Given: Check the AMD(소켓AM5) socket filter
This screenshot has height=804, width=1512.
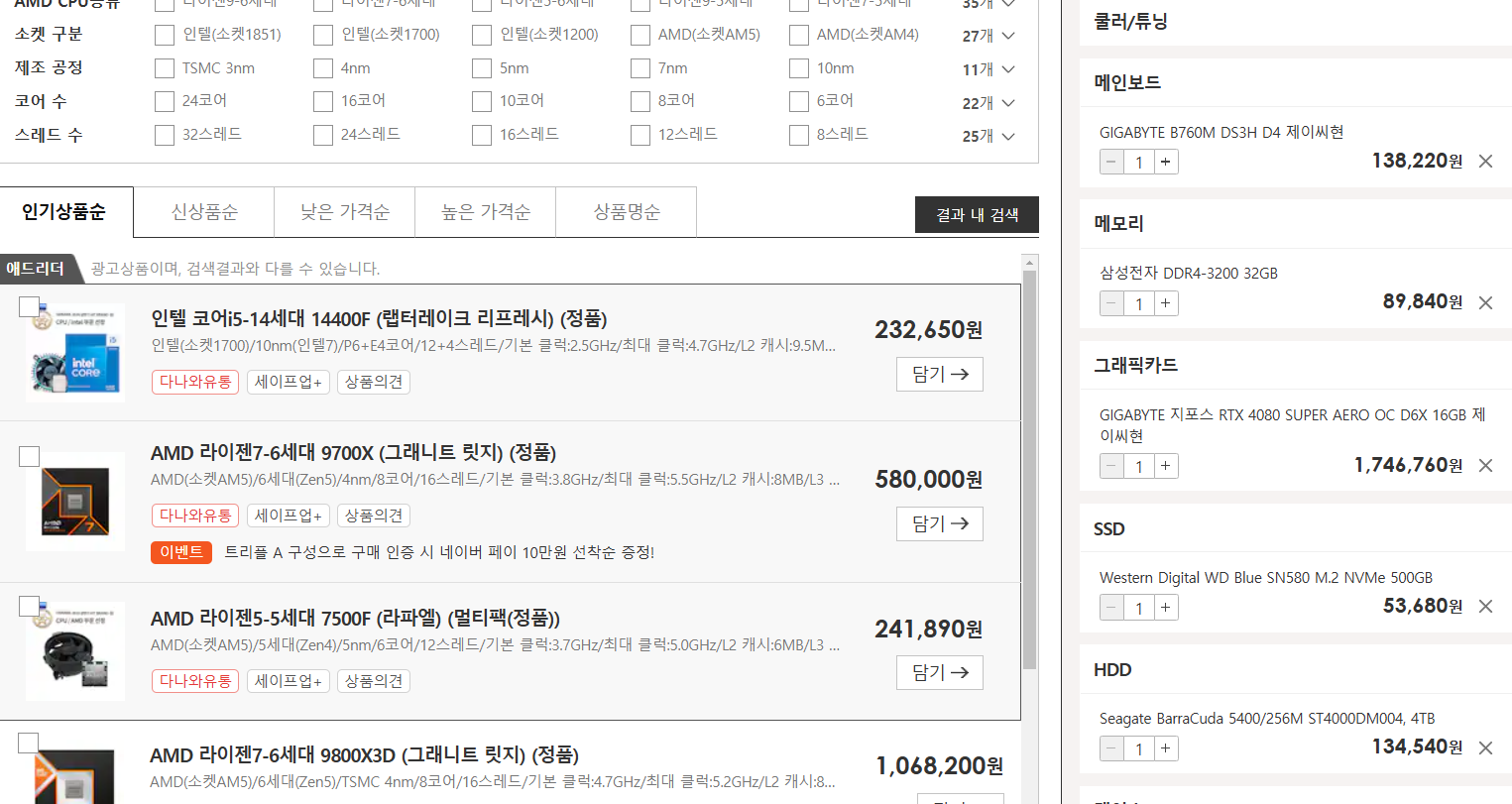Looking at the screenshot, I should pyautogui.click(x=640, y=36).
